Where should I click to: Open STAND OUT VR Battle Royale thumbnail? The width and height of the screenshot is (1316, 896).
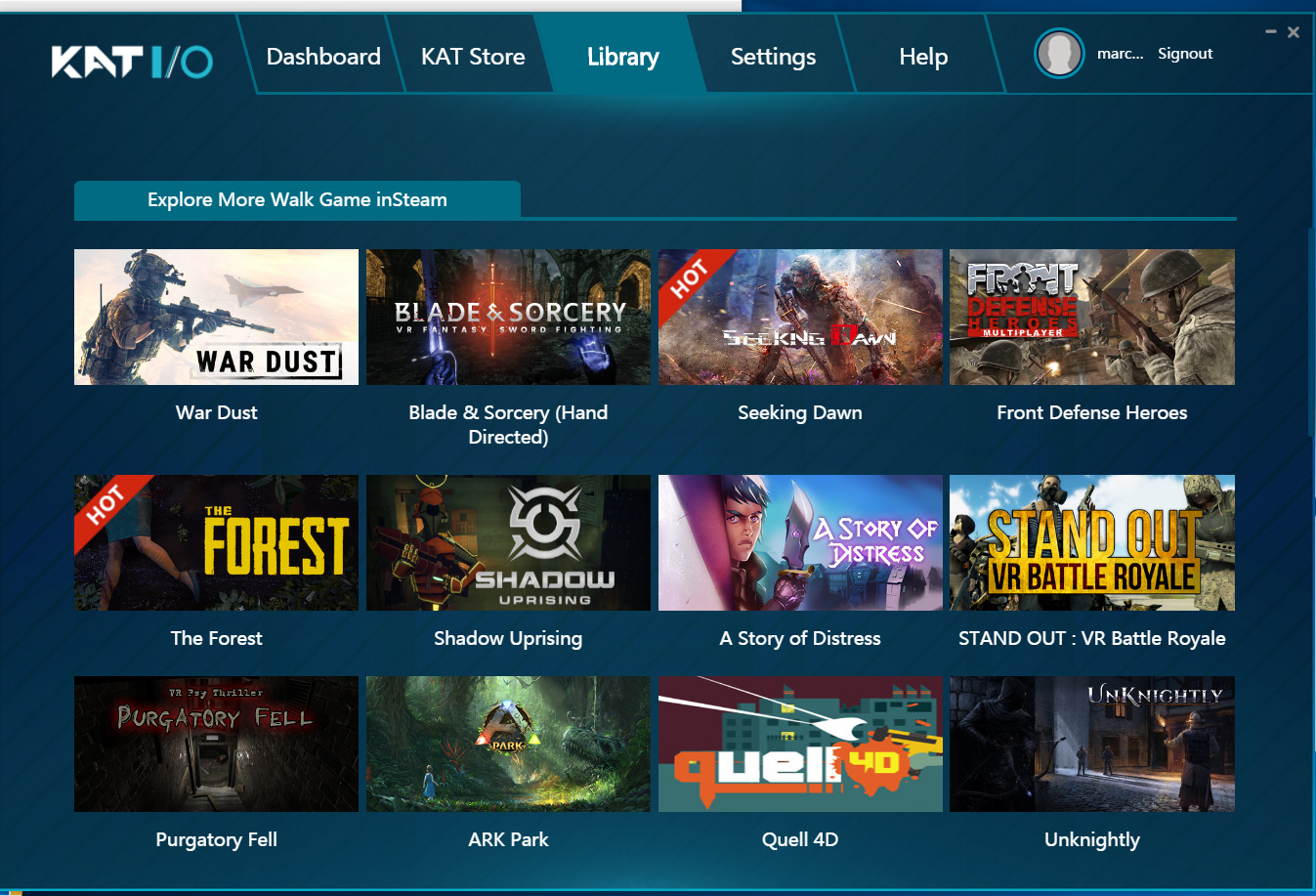pyautogui.click(x=1092, y=542)
